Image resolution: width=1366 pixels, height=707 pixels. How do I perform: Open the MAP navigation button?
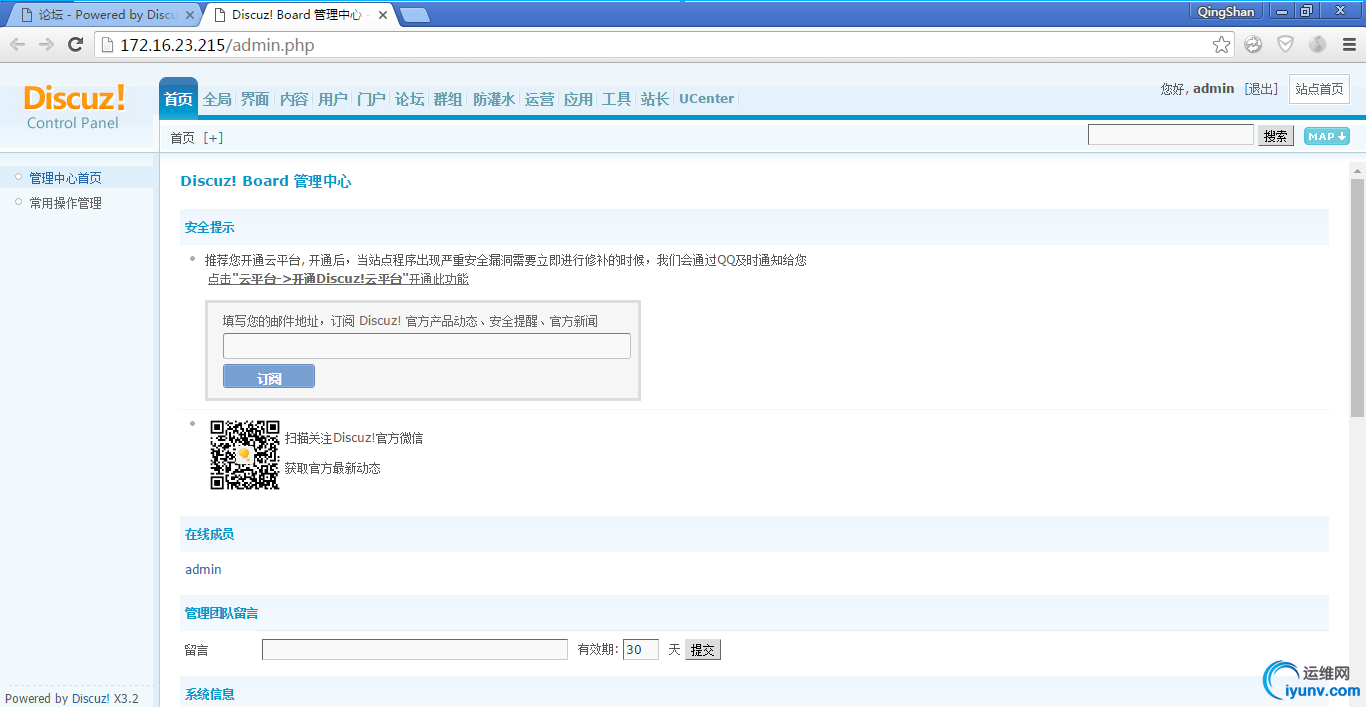tap(1327, 136)
